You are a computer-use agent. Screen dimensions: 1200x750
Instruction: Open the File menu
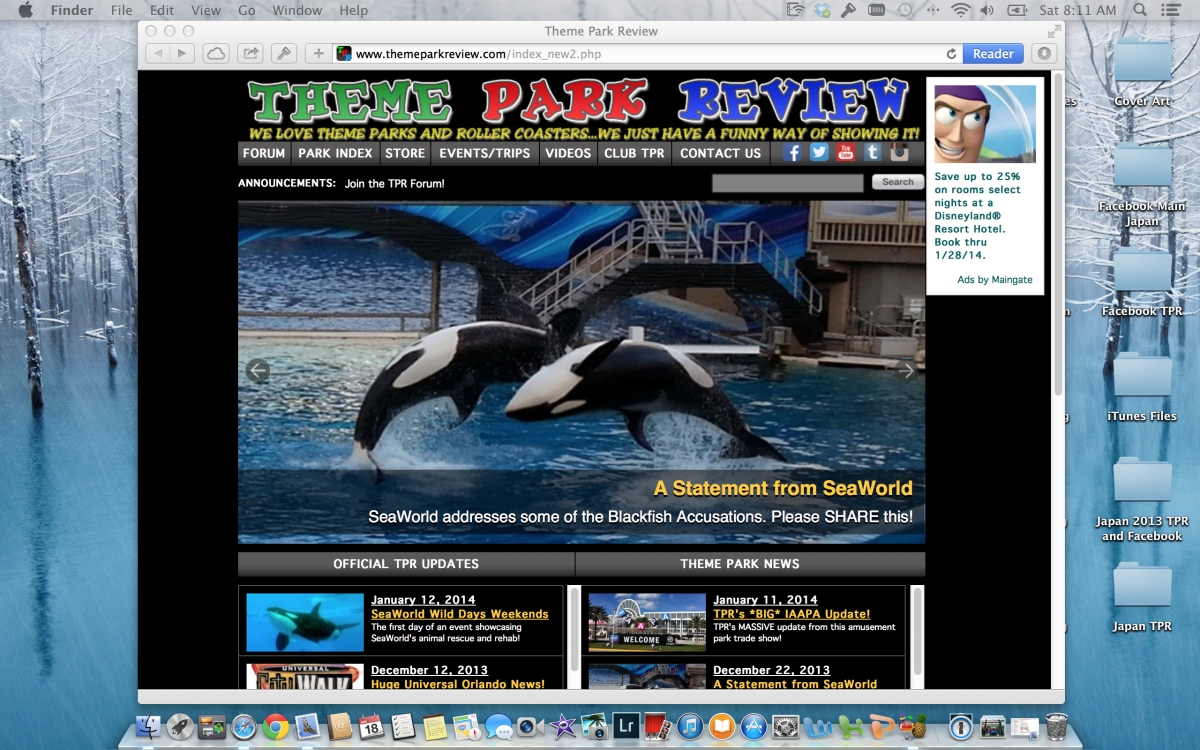click(121, 10)
